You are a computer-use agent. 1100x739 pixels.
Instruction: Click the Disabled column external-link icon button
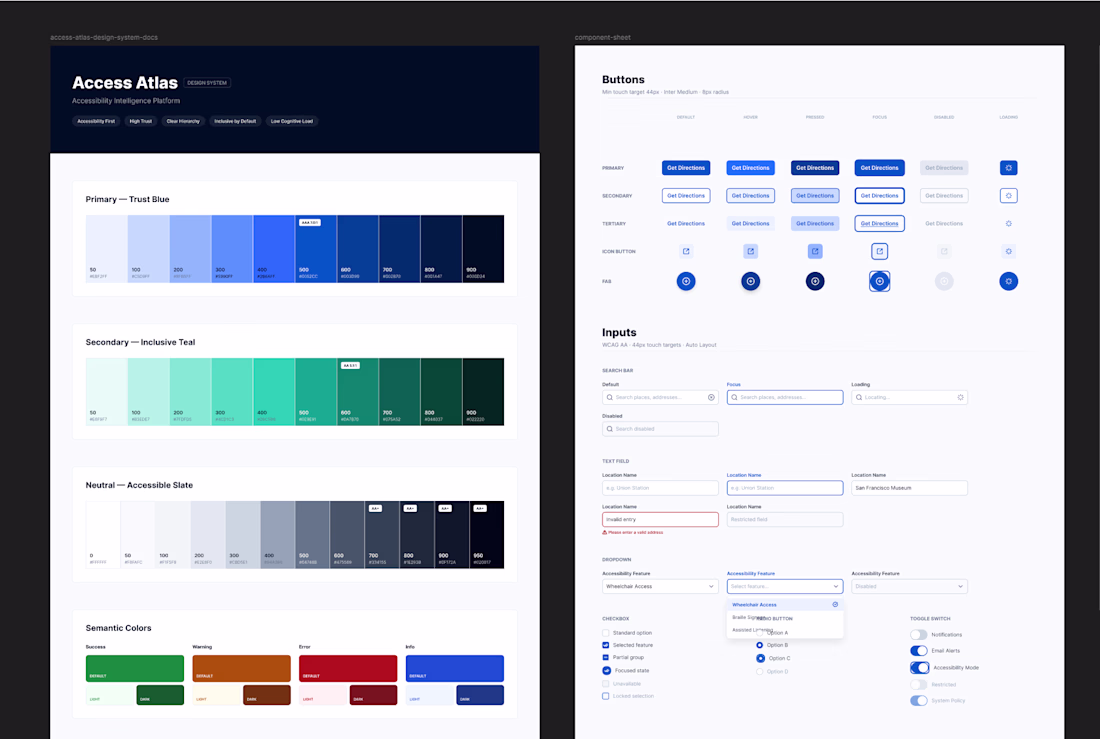click(944, 251)
